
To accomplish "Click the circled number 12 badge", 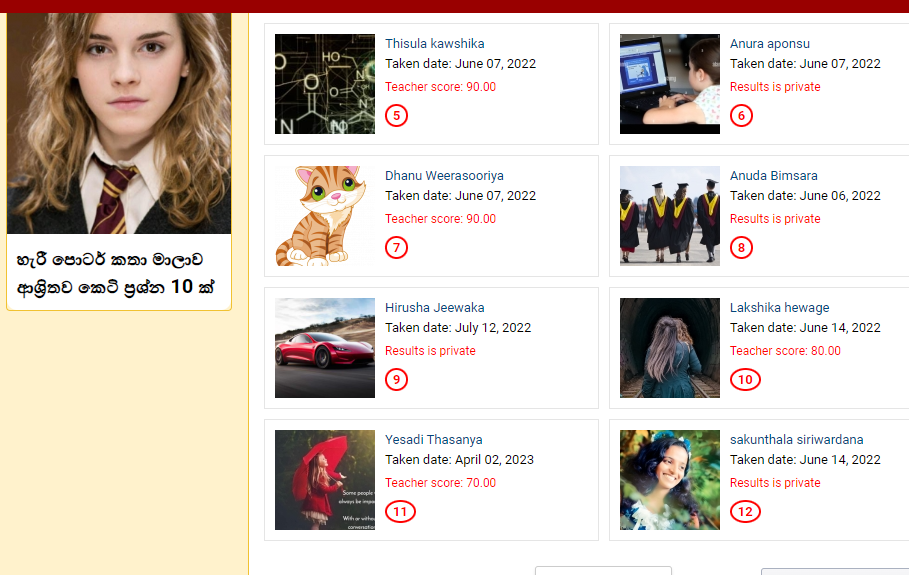I will click(746, 512).
